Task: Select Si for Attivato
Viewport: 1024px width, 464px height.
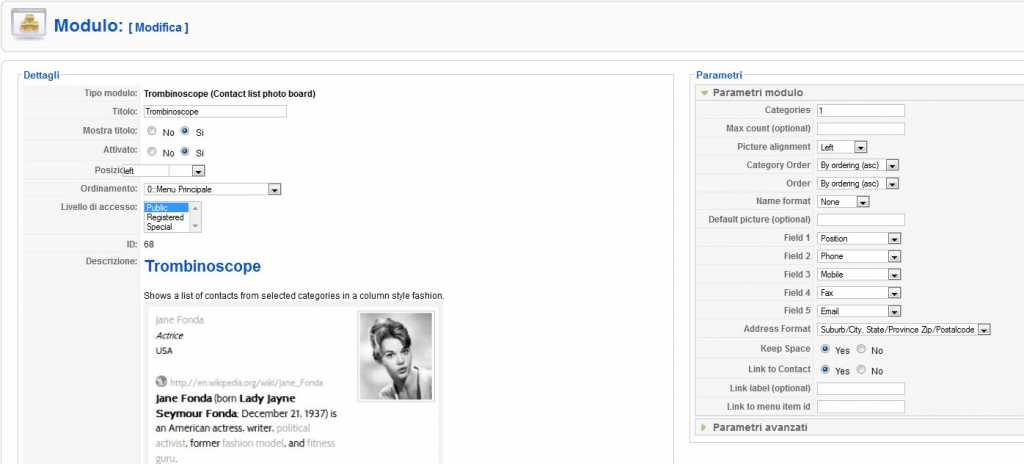Action: (185, 152)
